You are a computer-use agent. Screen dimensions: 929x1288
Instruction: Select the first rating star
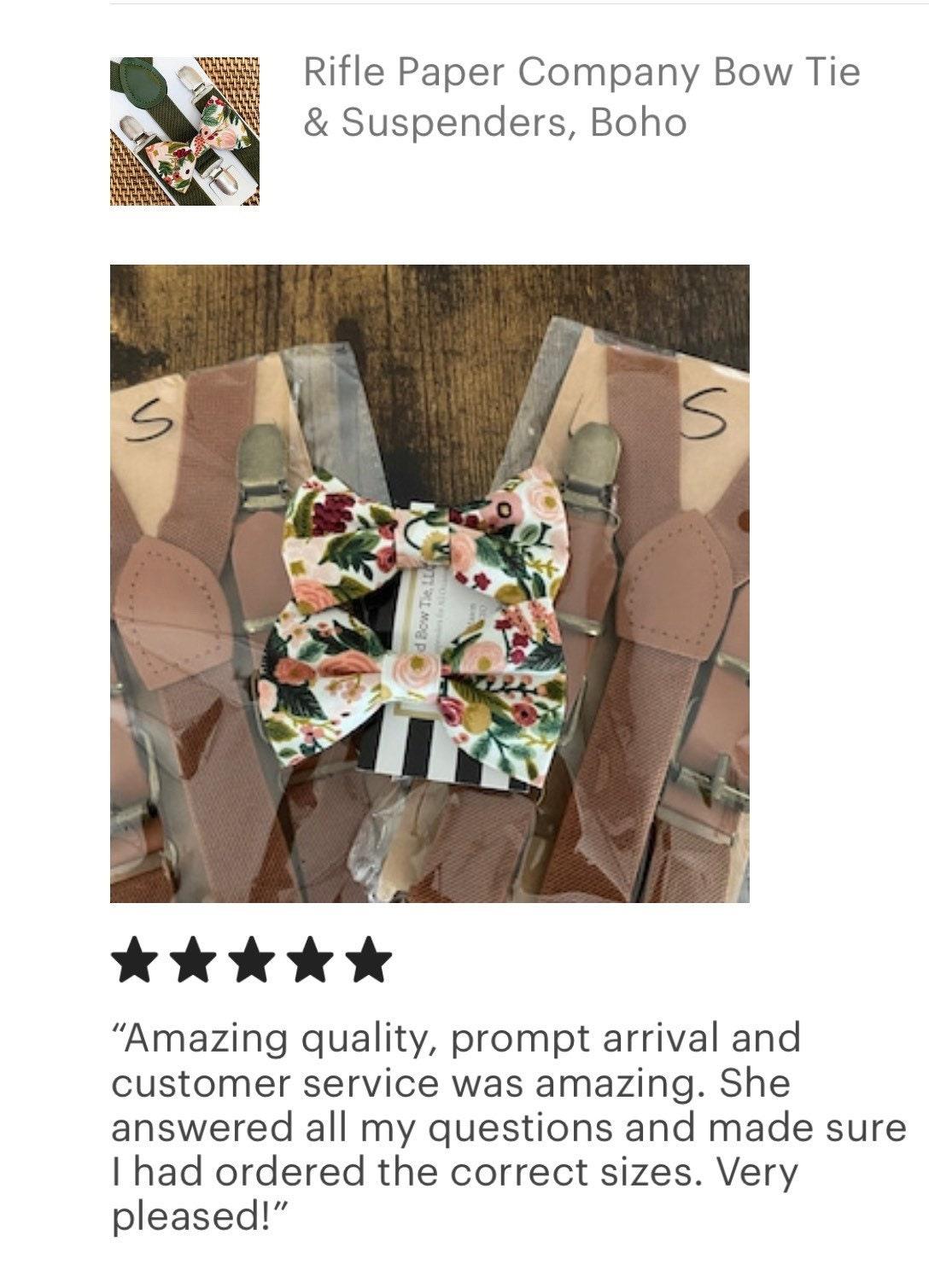coord(136,961)
